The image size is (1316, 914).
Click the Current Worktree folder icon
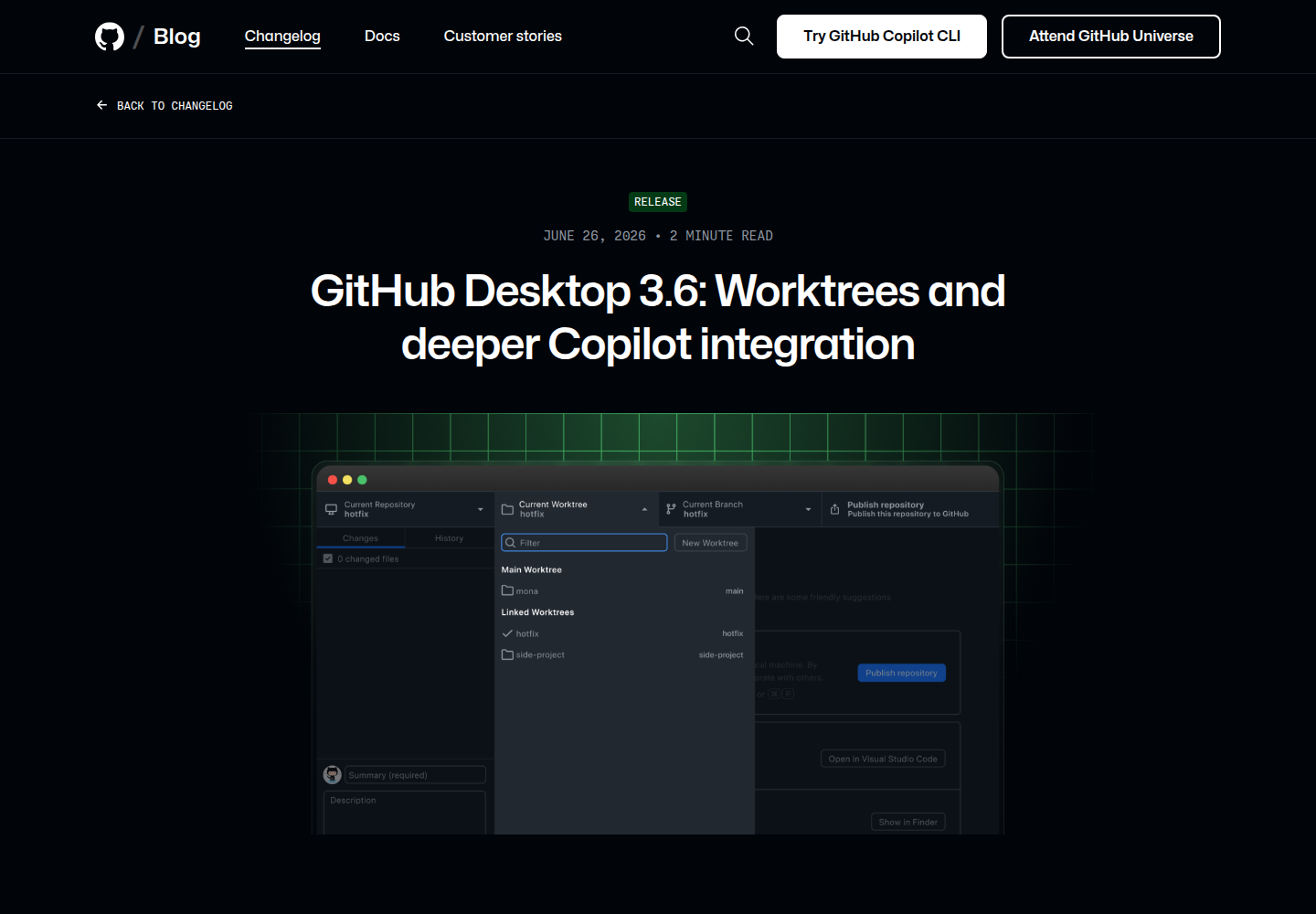[507, 509]
